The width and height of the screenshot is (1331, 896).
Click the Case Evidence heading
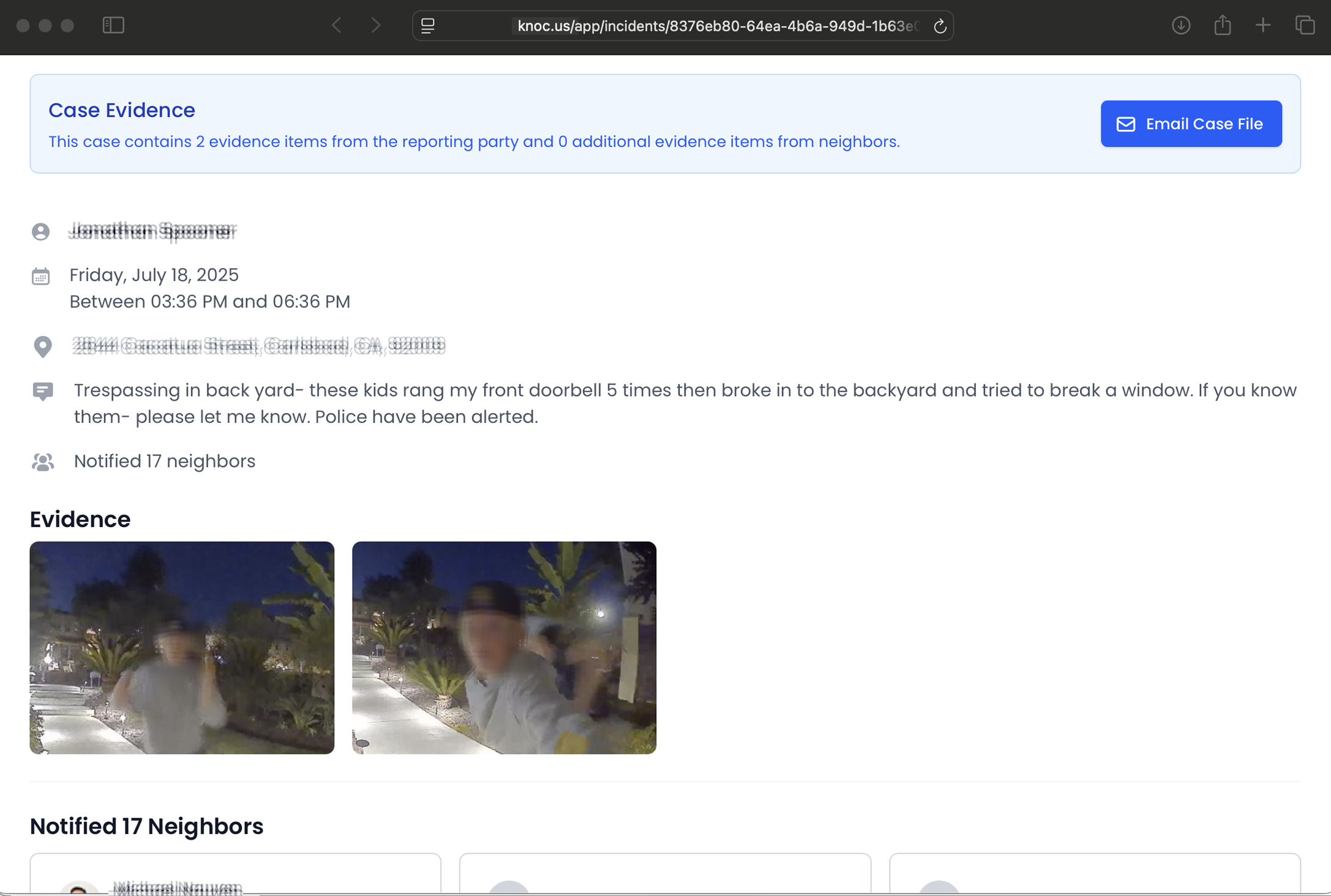click(122, 110)
